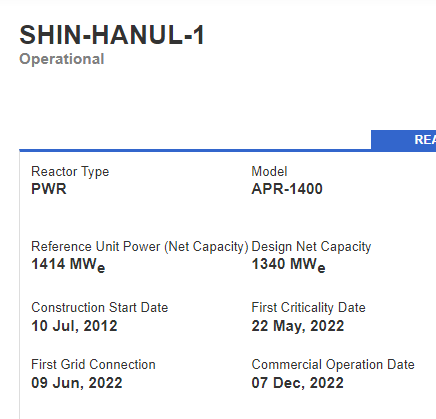This screenshot has width=436, height=419.
Task: Click the Construction Start Date label
Action: pos(100,307)
